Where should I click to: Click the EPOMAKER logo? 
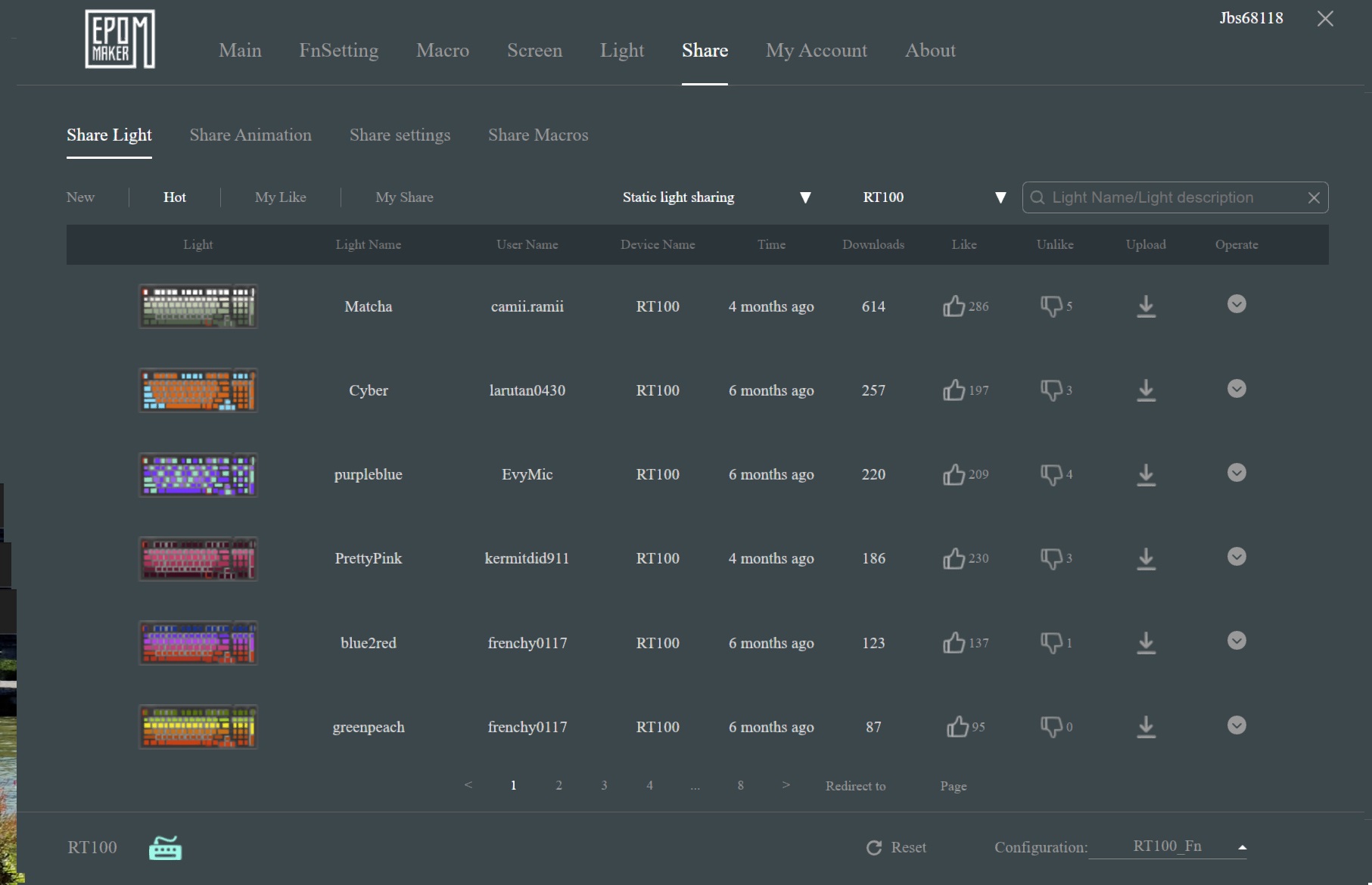point(120,39)
